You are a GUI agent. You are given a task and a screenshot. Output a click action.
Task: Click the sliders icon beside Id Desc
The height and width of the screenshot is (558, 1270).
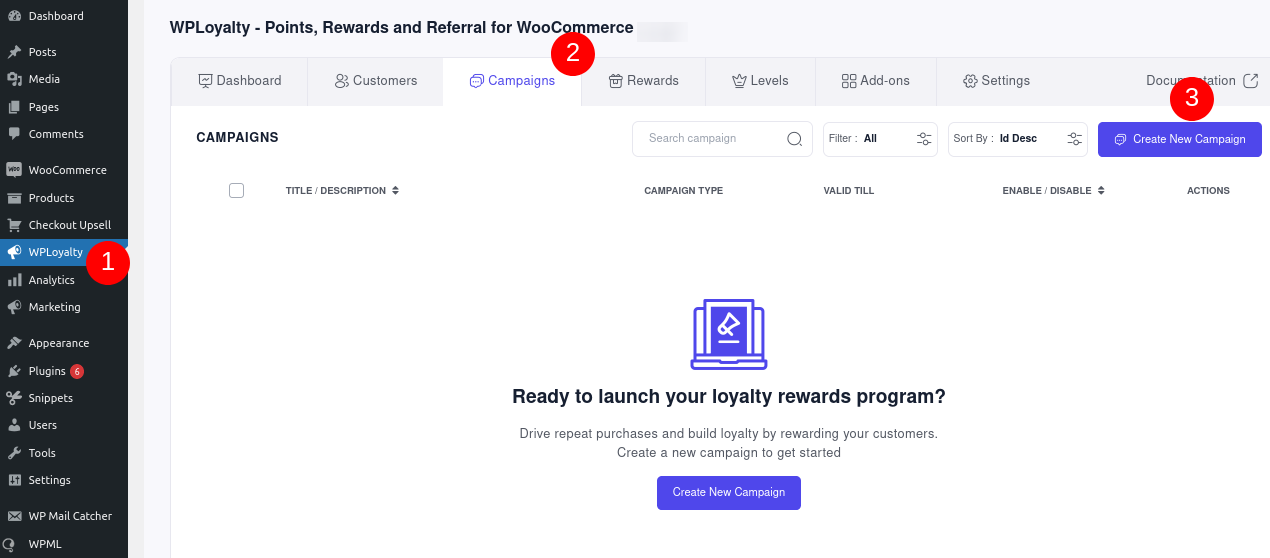[1075, 139]
